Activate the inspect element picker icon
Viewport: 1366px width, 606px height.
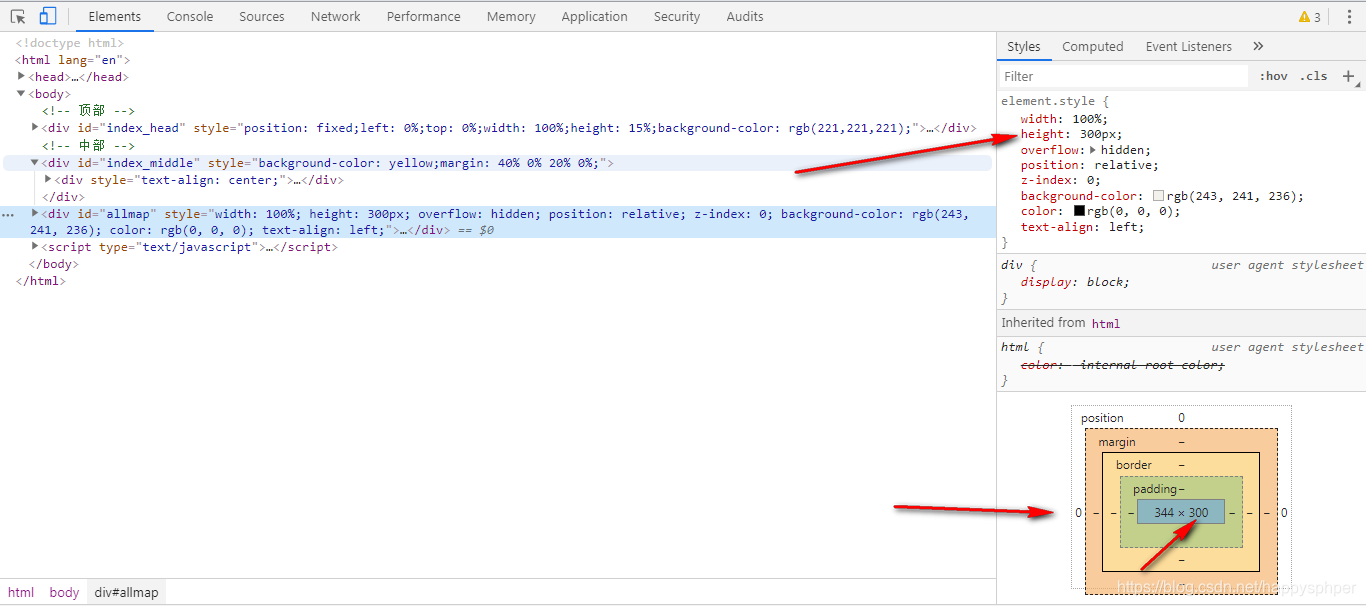(18, 17)
